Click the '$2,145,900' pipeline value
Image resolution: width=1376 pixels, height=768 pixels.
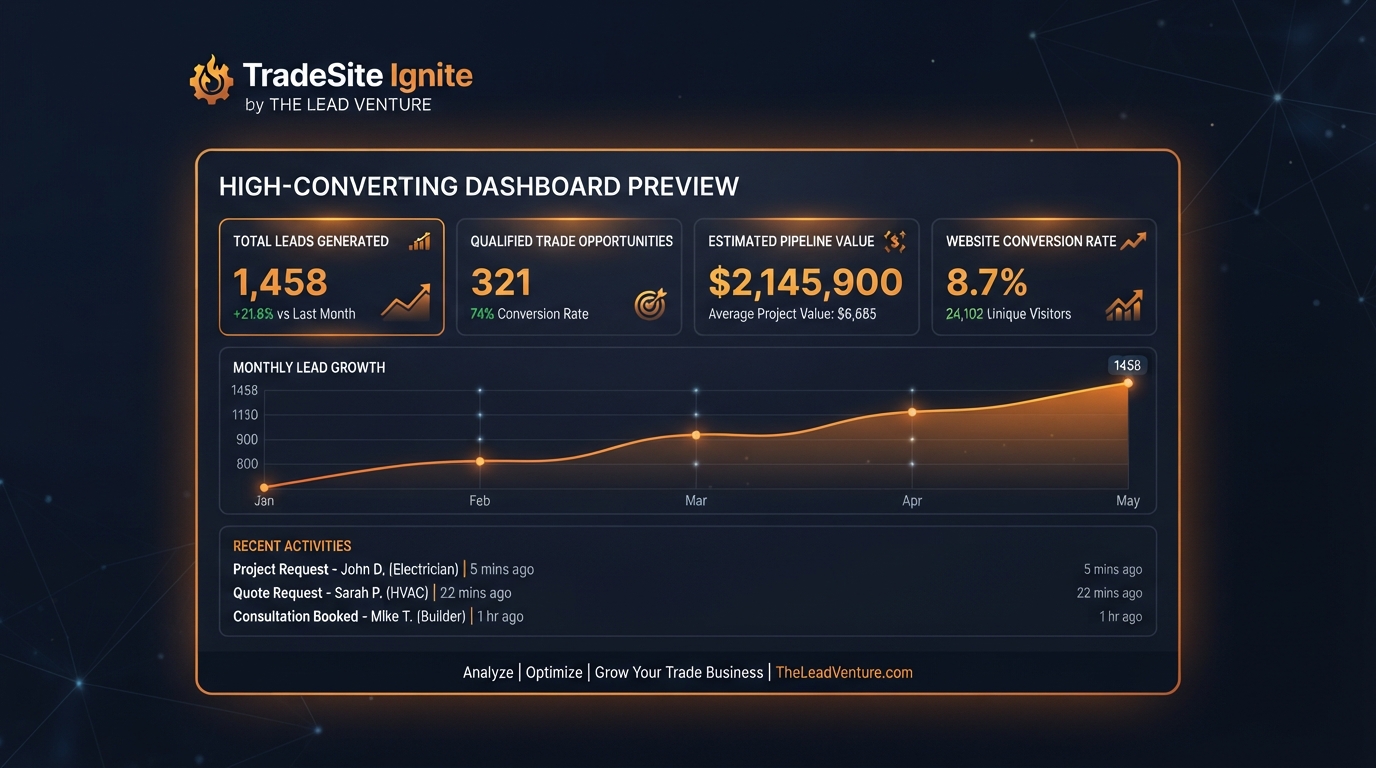pos(806,282)
